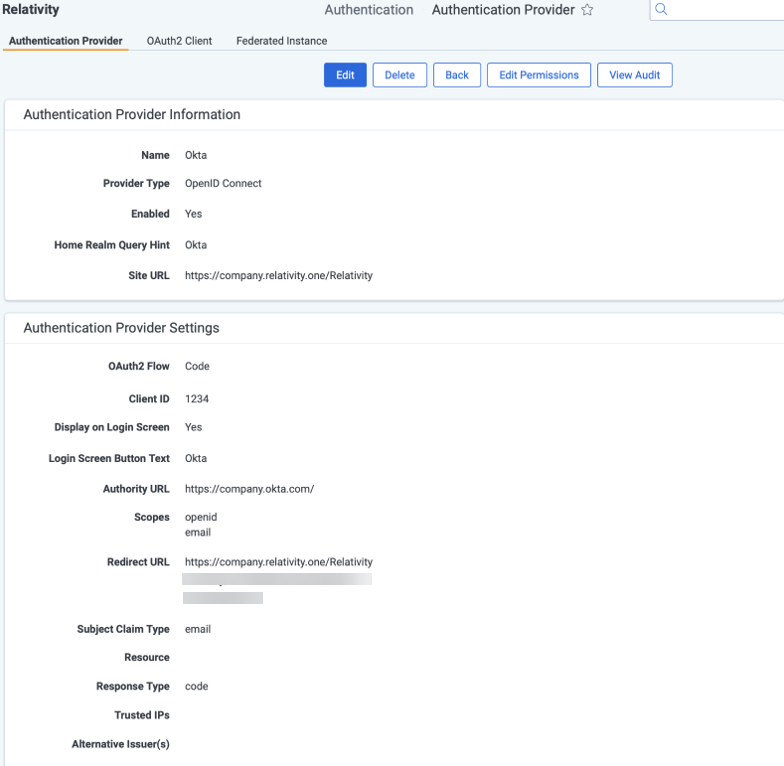
Task: Click the Relativity logo text
Action: (x=30, y=10)
